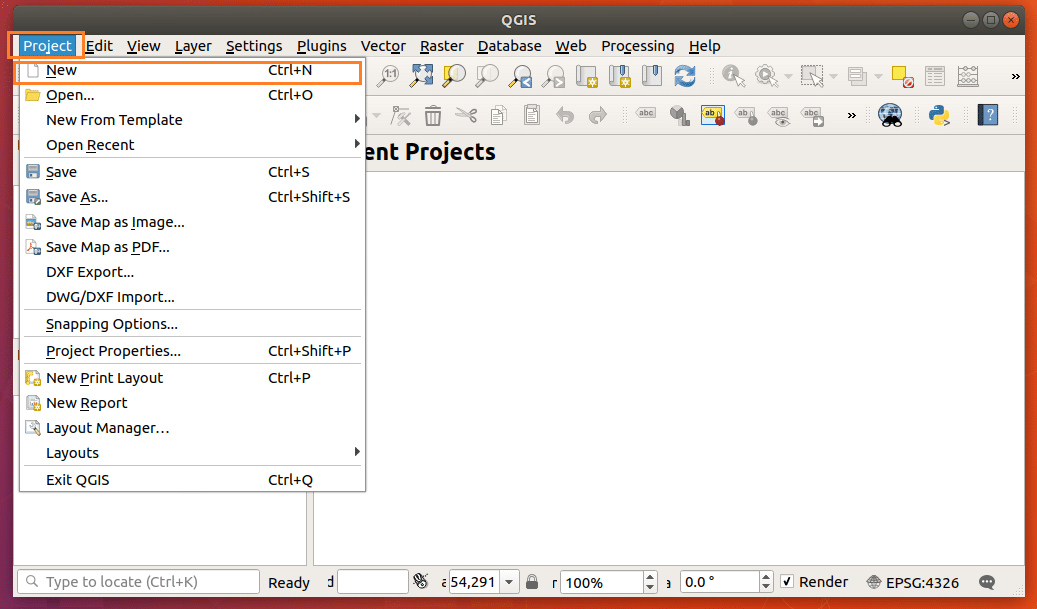This screenshot has height=609, width=1037.
Task: Activate the Identify Features tool
Action: (x=733, y=76)
